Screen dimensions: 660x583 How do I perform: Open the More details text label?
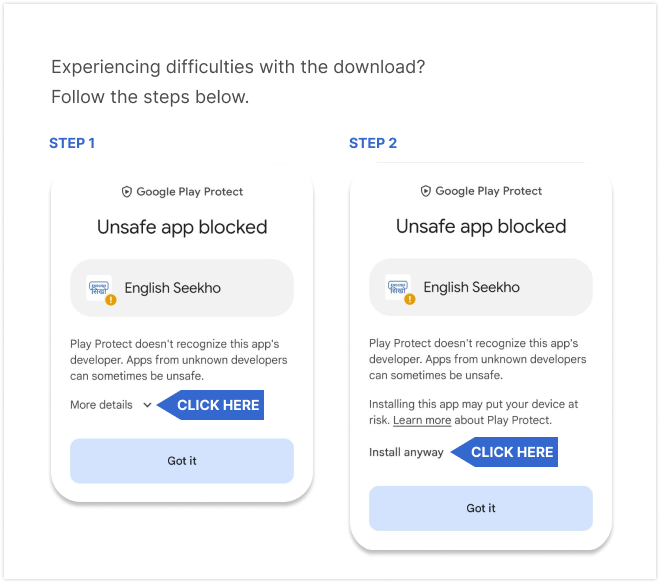[101, 405]
